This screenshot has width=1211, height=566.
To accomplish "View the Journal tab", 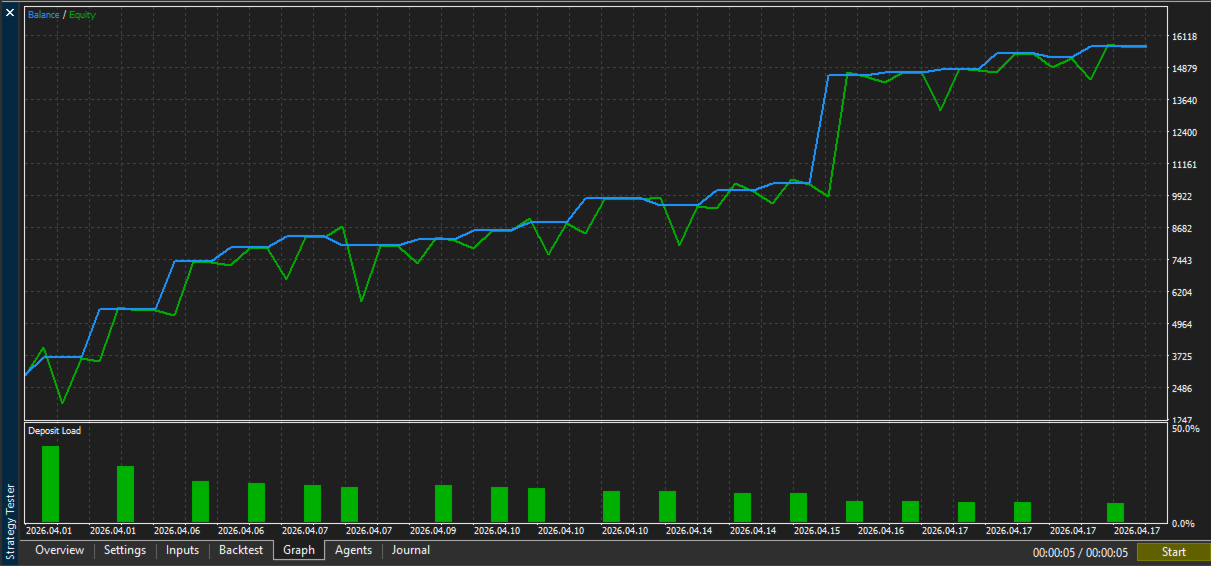I will (411, 550).
